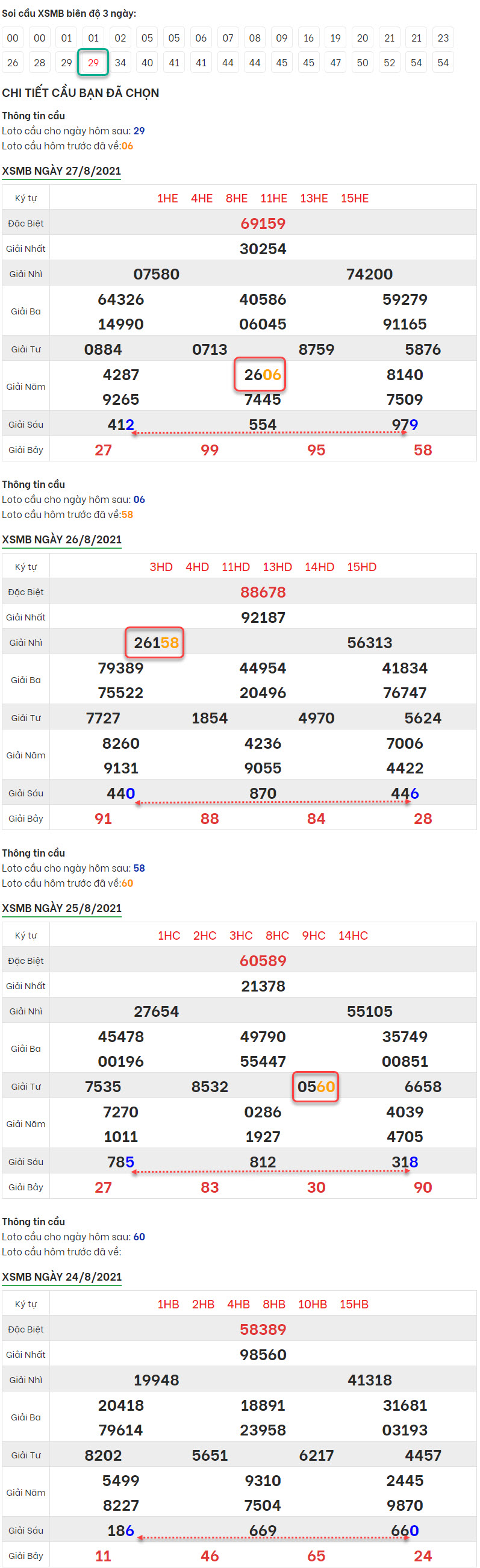Select number 02 in the cầu list

pos(120,38)
